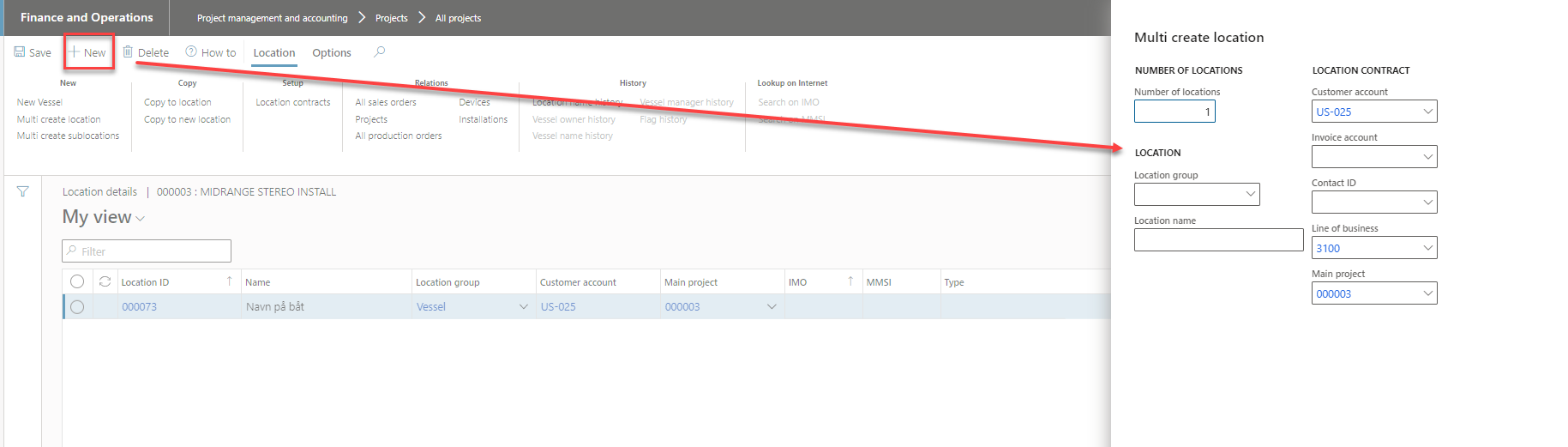Screen dimensions: 1568x447
Task: Click into the grid Filter box
Action: pos(147,251)
